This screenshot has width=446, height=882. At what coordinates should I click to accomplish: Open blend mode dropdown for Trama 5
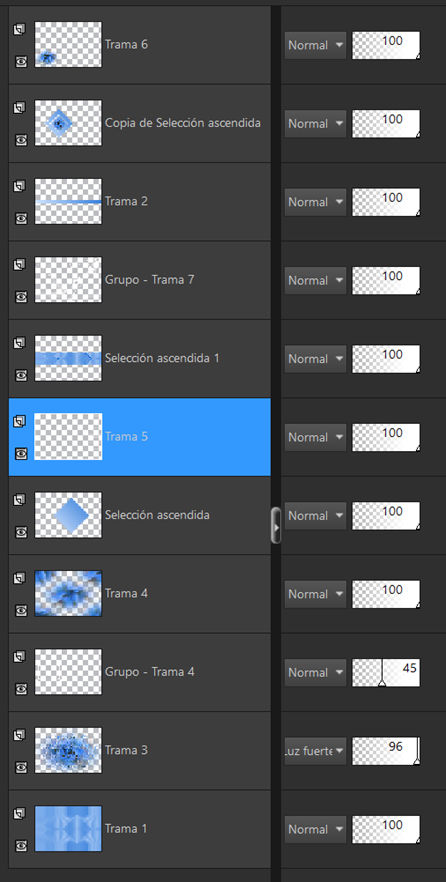pos(315,437)
